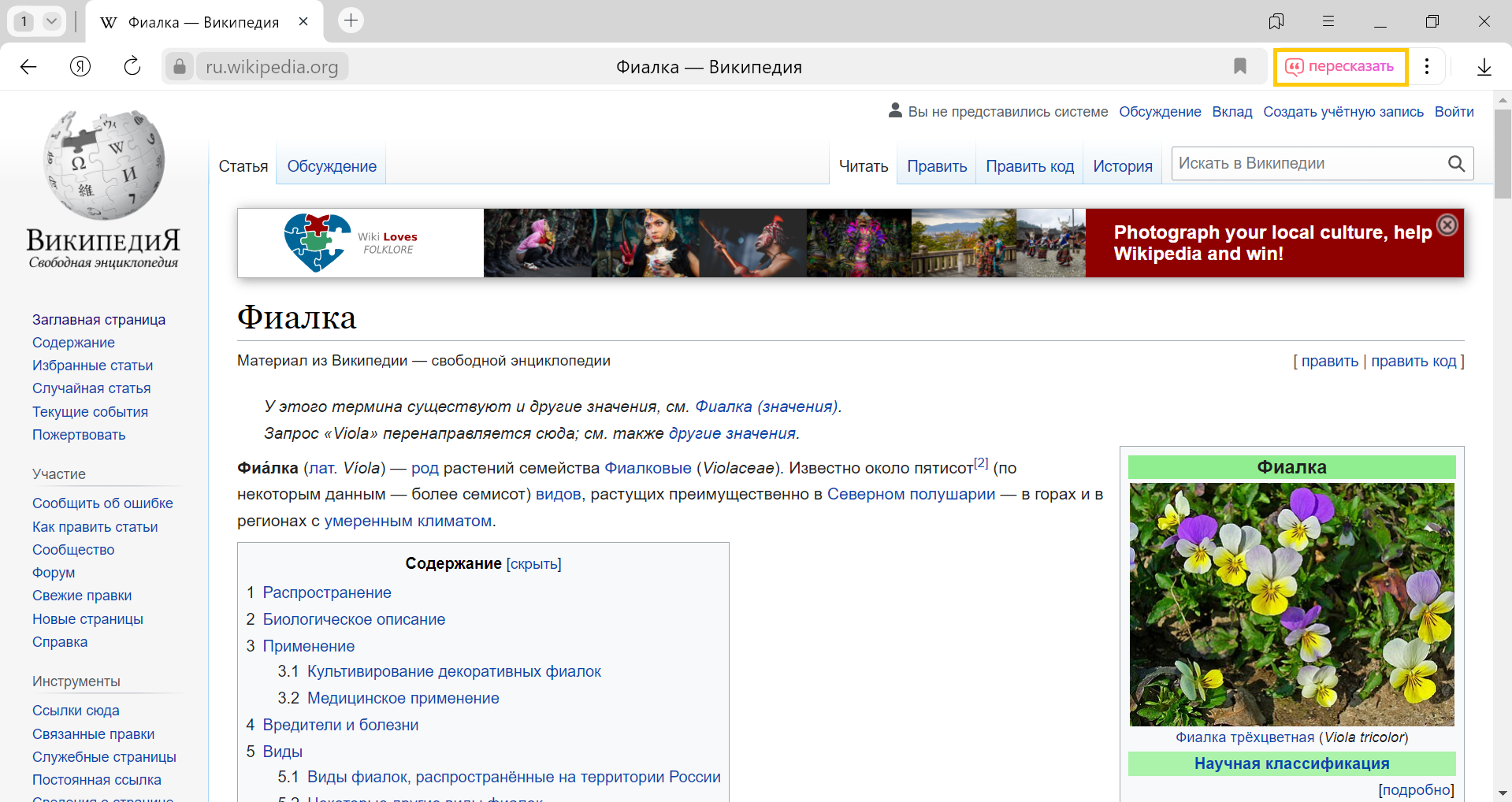1512x802 pixels.
Task: Click the Вклад link in the top bar
Action: pyautogui.click(x=1232, y=112)
